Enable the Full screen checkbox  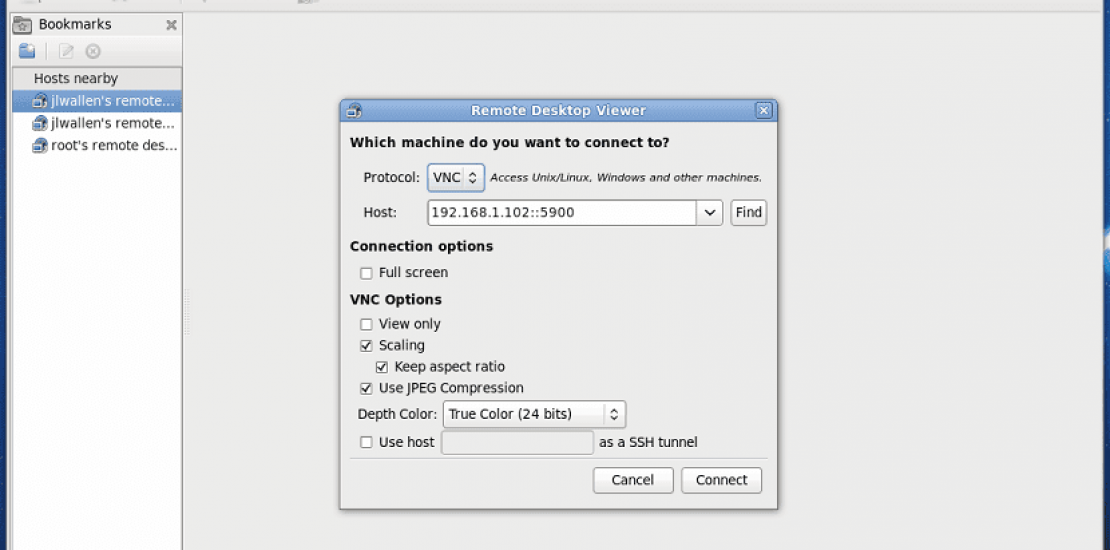pos(366,273)
